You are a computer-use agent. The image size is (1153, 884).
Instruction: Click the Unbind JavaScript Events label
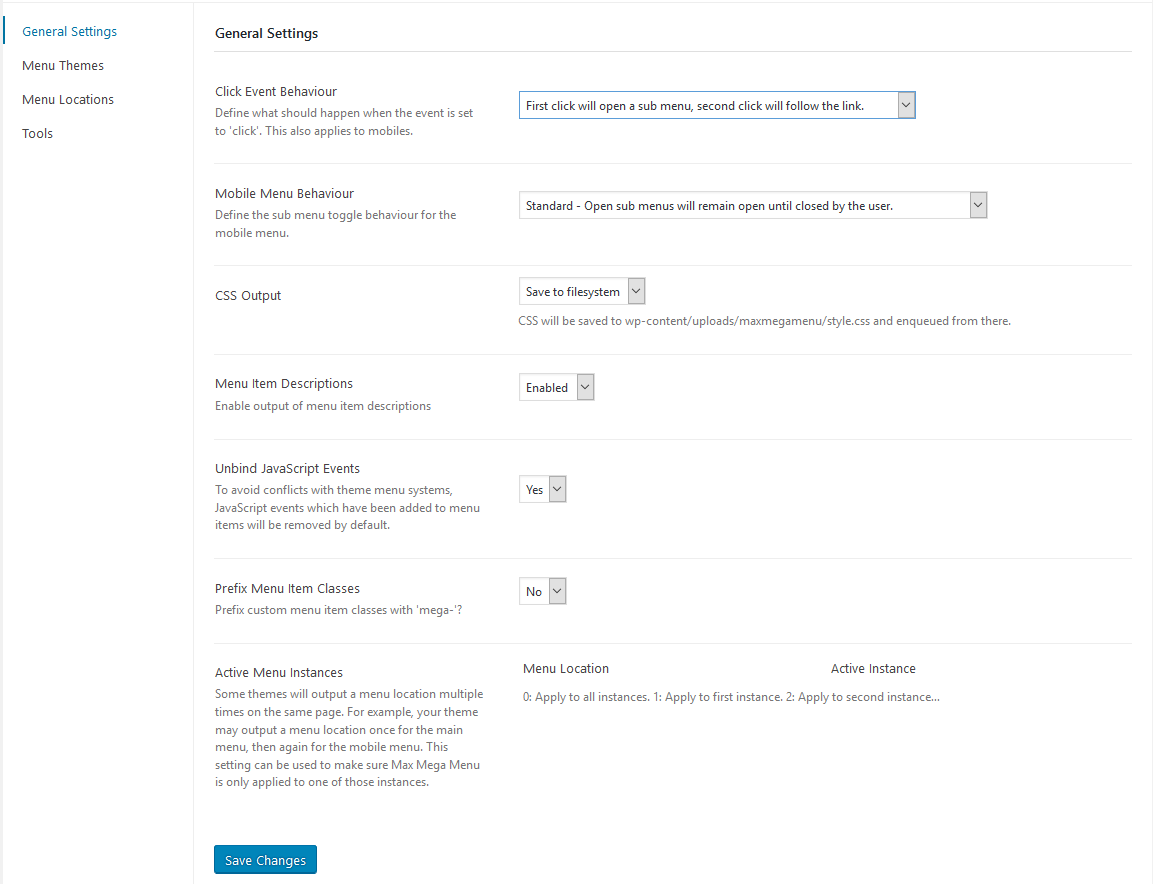(x=288, y=468)
